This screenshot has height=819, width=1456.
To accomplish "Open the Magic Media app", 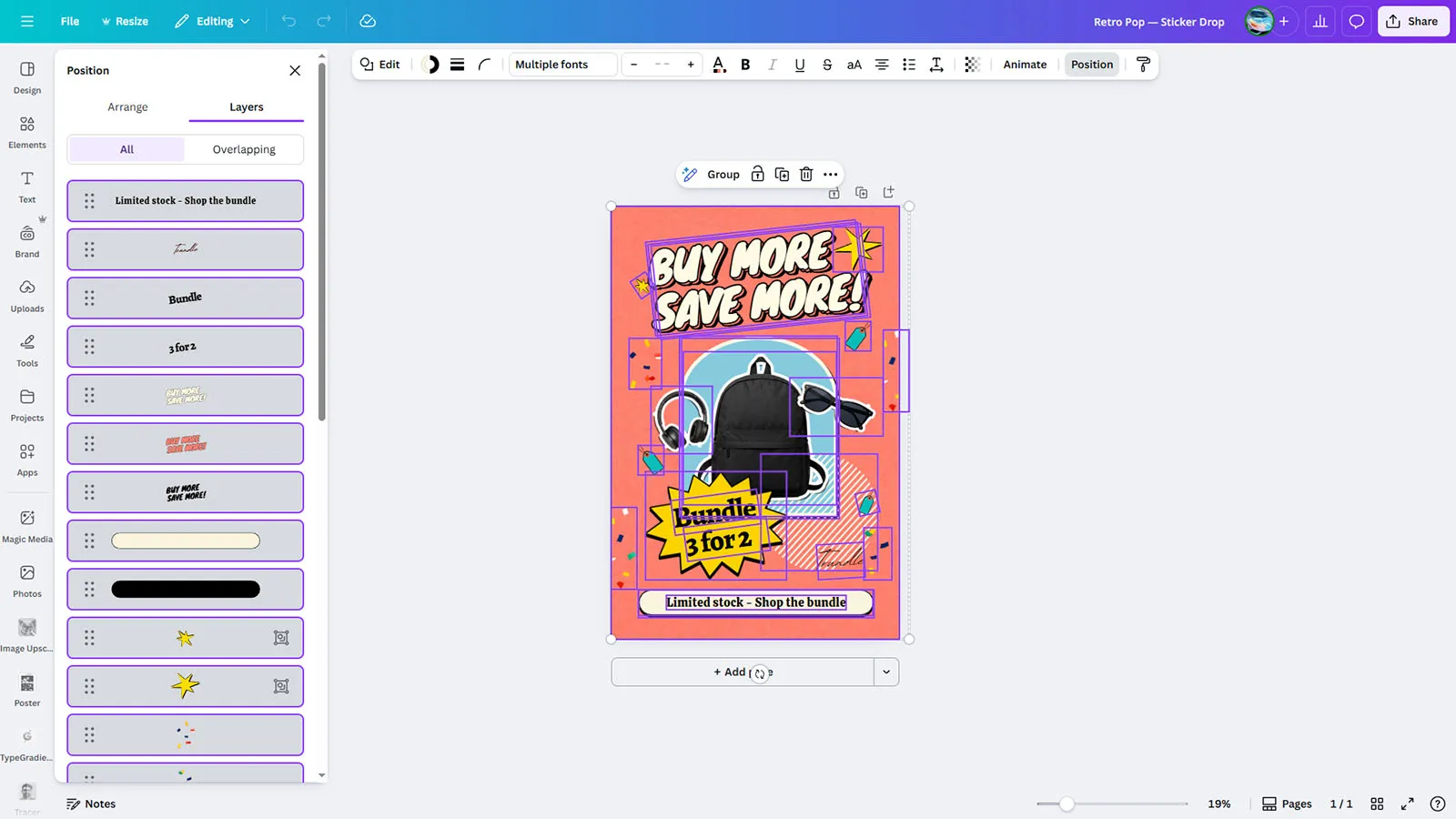I will click(27, 526).
